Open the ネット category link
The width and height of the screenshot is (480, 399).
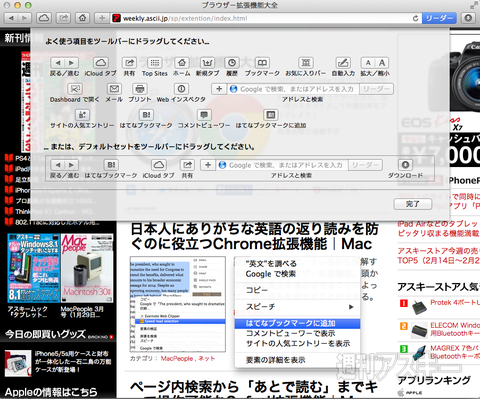207,358
